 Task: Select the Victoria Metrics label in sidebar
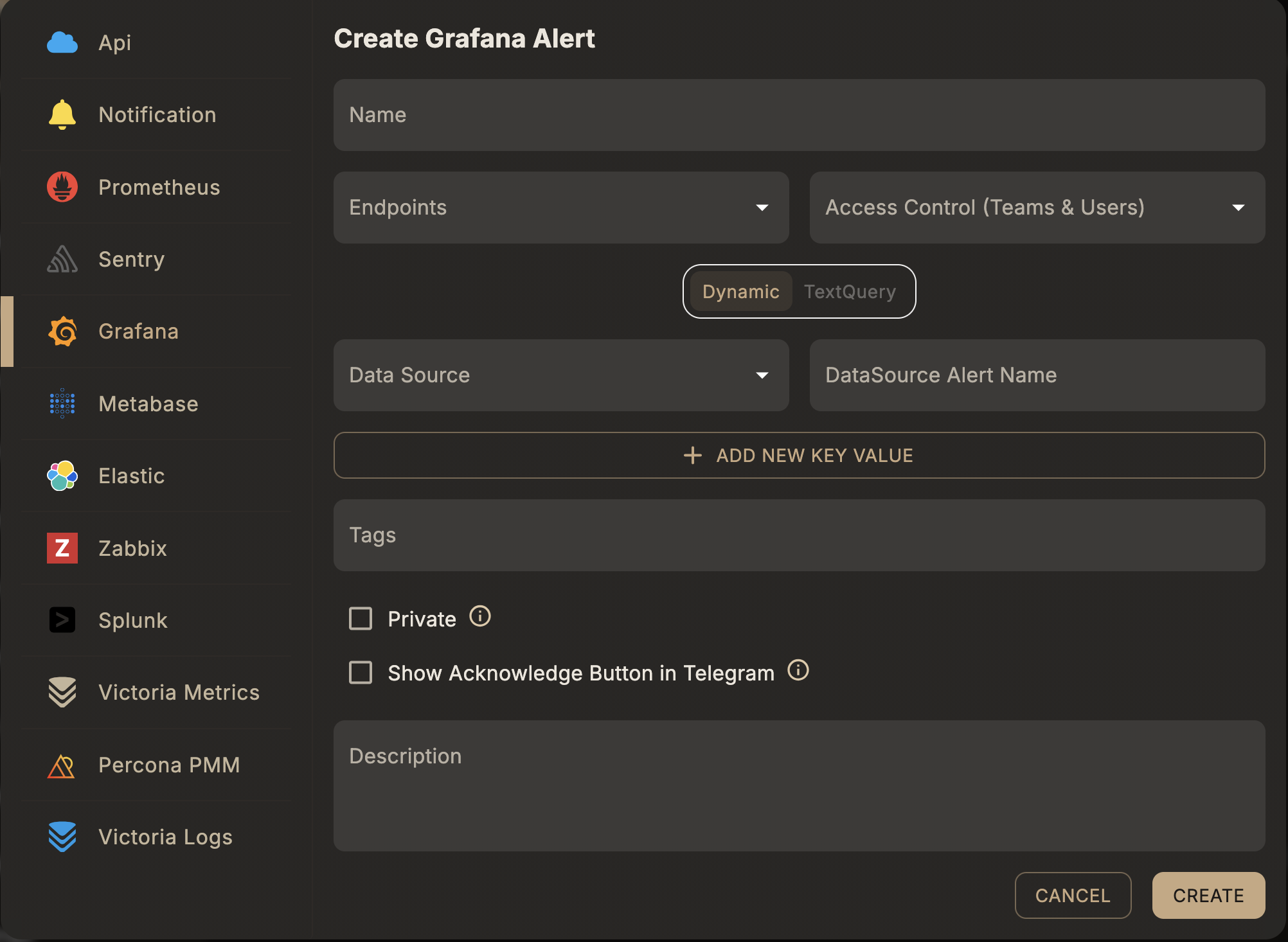click(179, 693)
